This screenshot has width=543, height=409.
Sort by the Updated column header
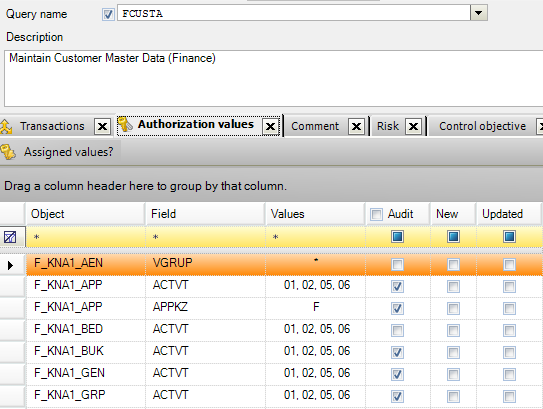pyautogui.click(x=508, y=214)
